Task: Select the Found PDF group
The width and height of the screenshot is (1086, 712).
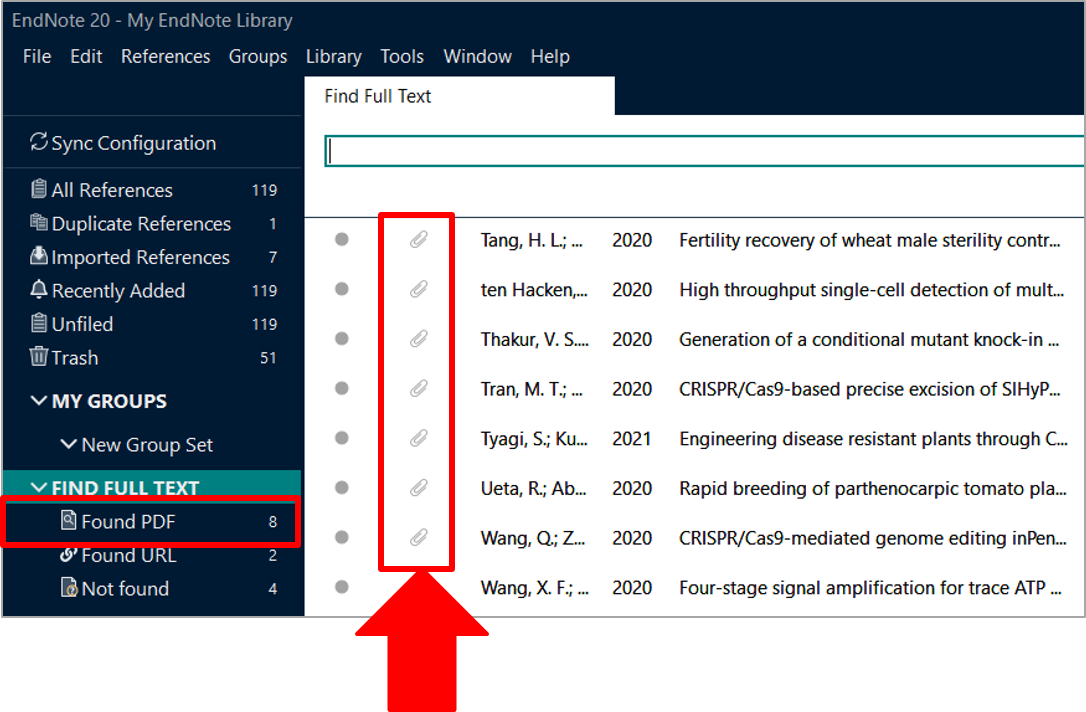Action: [x=153, y=522]
